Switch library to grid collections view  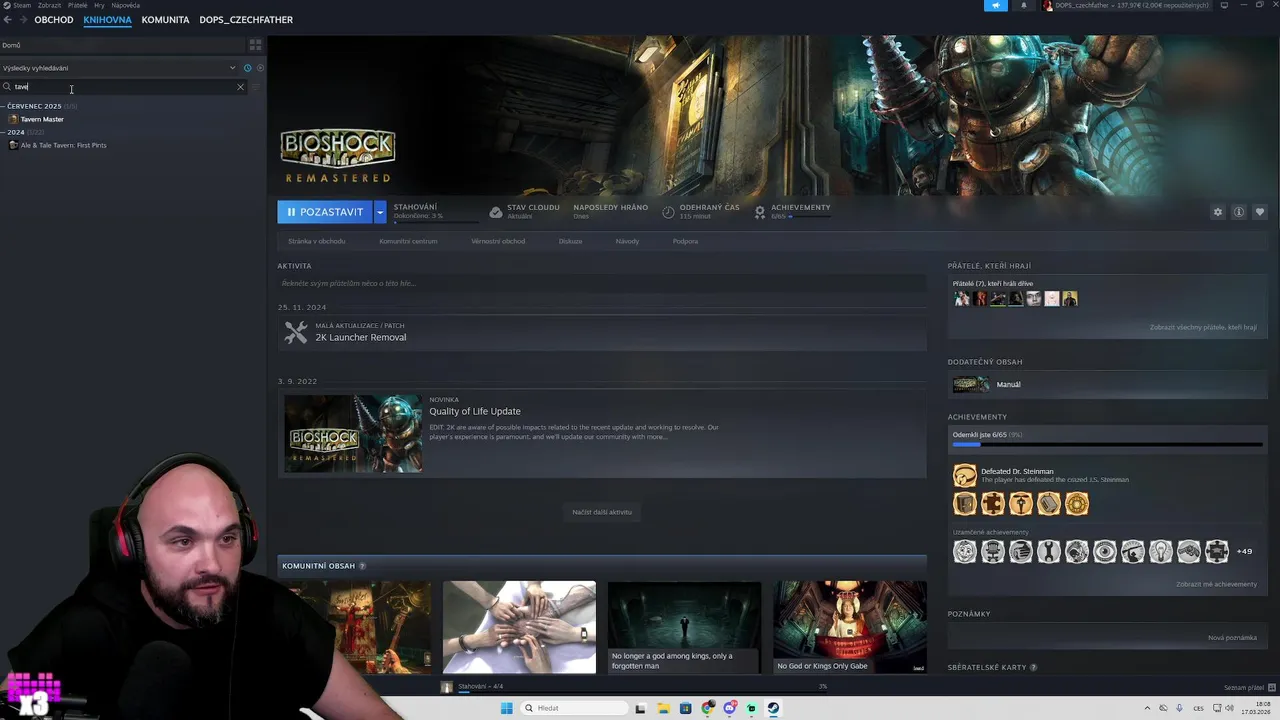click(255, 45)
